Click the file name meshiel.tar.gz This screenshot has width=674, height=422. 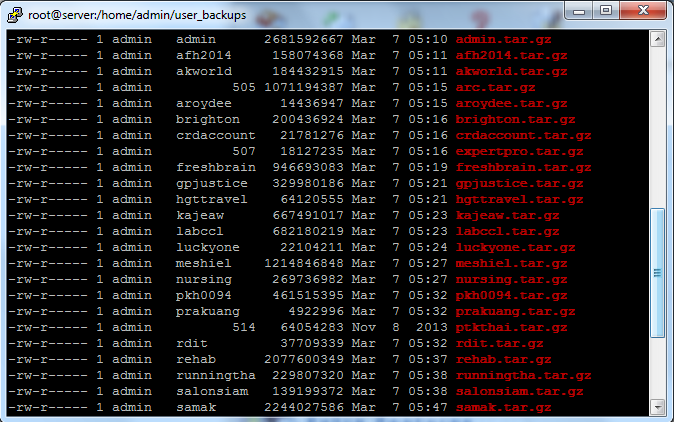tap(511, 263)
